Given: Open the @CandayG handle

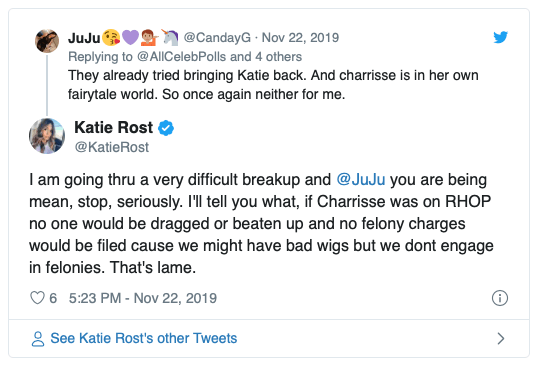Looking at the screenshot, I should 217,37.
